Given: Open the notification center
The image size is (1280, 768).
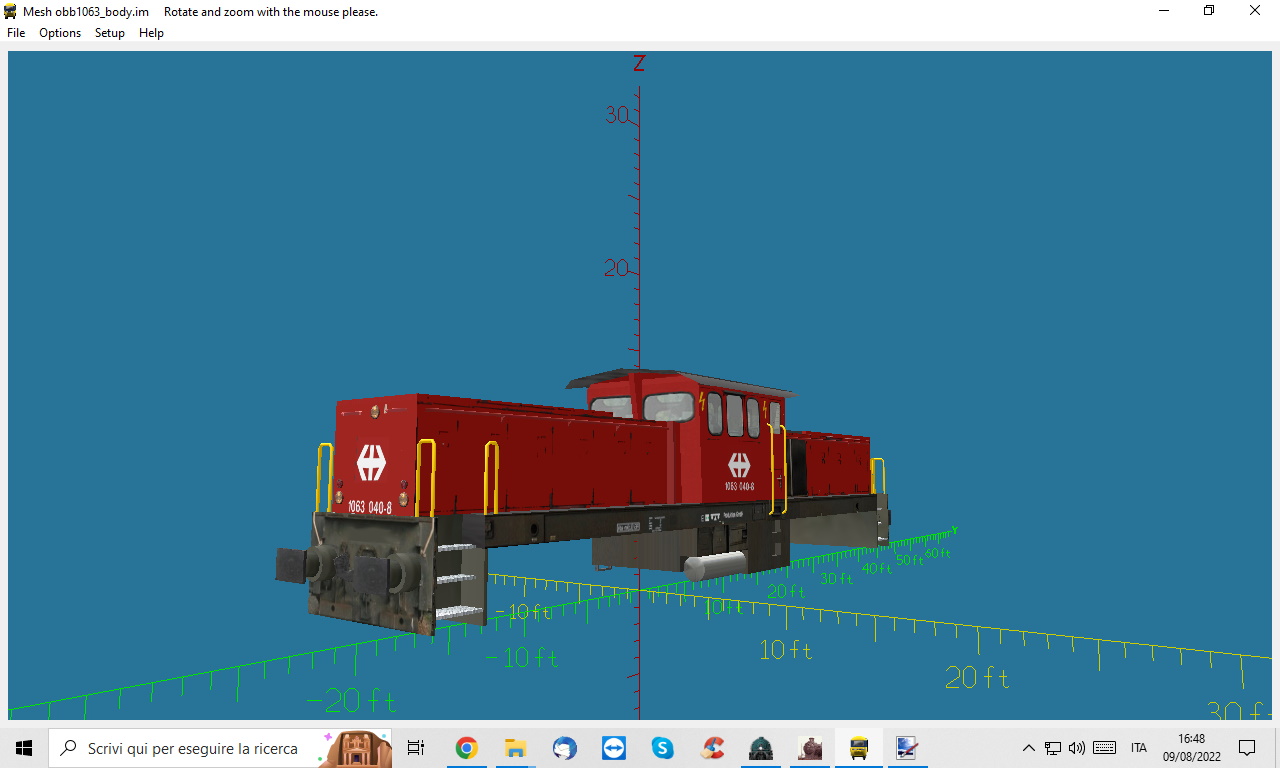Looking at the screenshot, I should coord(1247,748).
